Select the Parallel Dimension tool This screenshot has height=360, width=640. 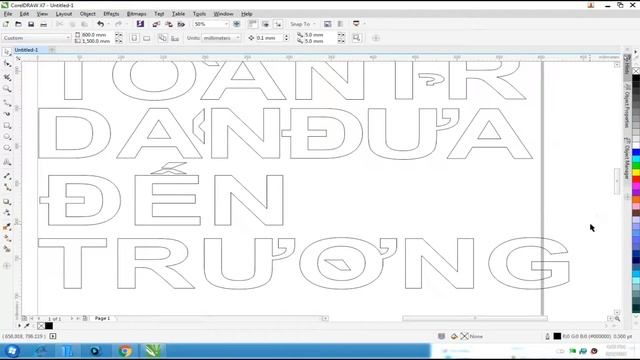click(7, 176)
